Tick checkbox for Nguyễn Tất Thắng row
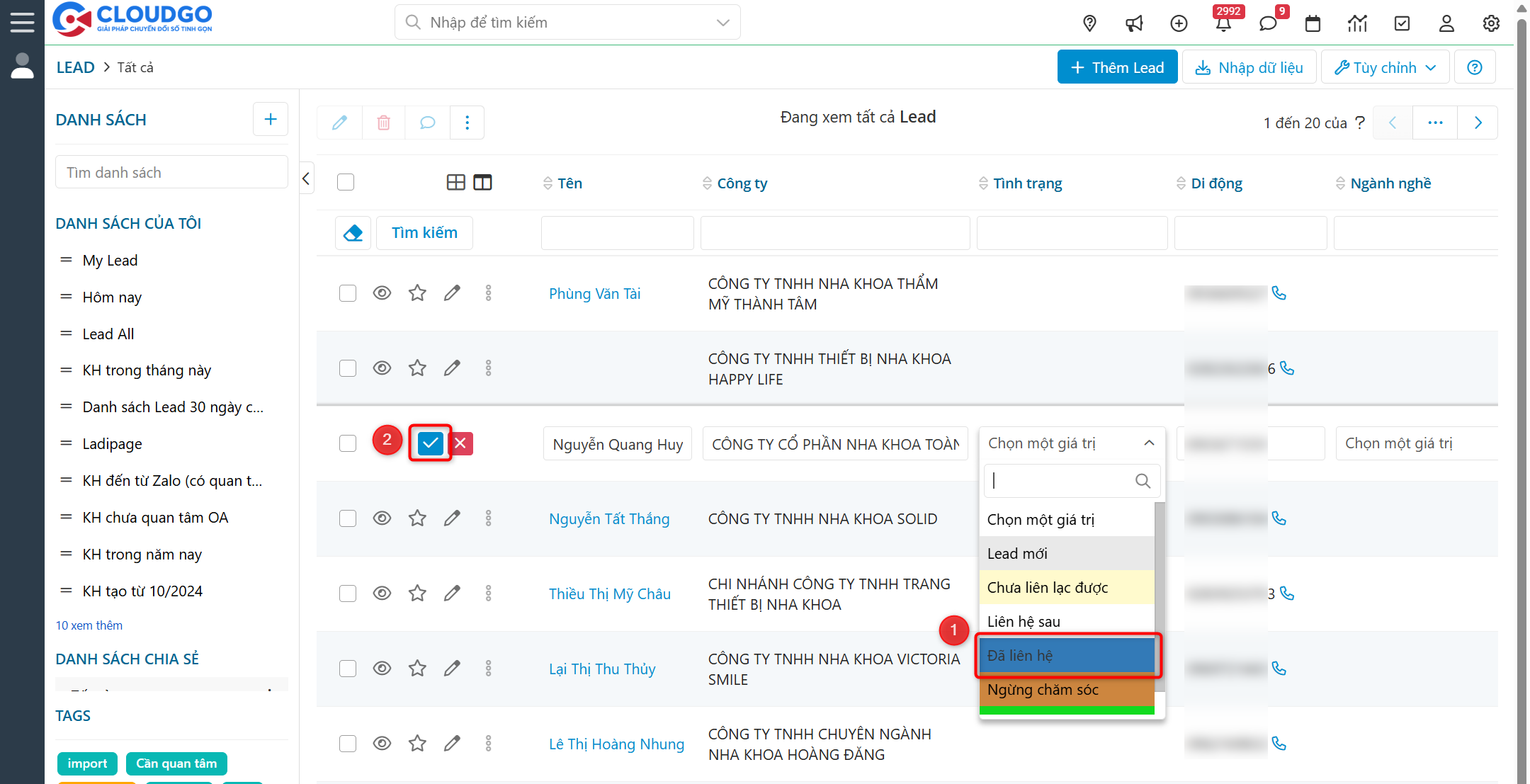 click(x=347, y=518)
